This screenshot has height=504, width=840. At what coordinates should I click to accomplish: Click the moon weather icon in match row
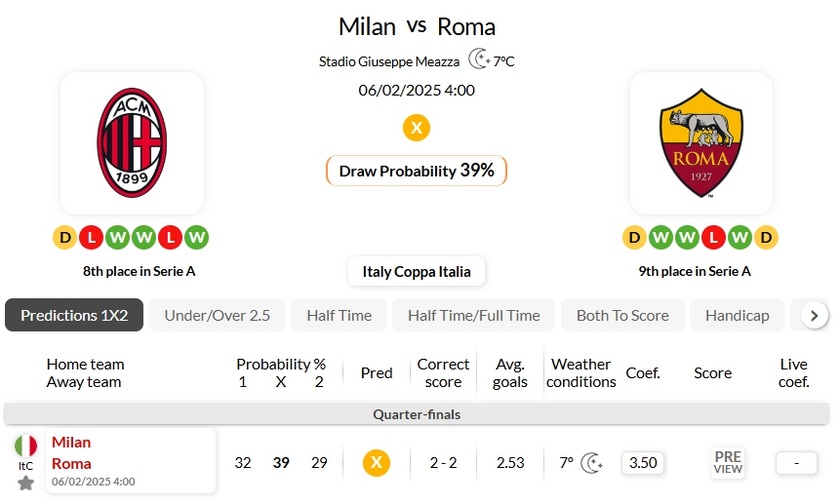coord(593,462)
